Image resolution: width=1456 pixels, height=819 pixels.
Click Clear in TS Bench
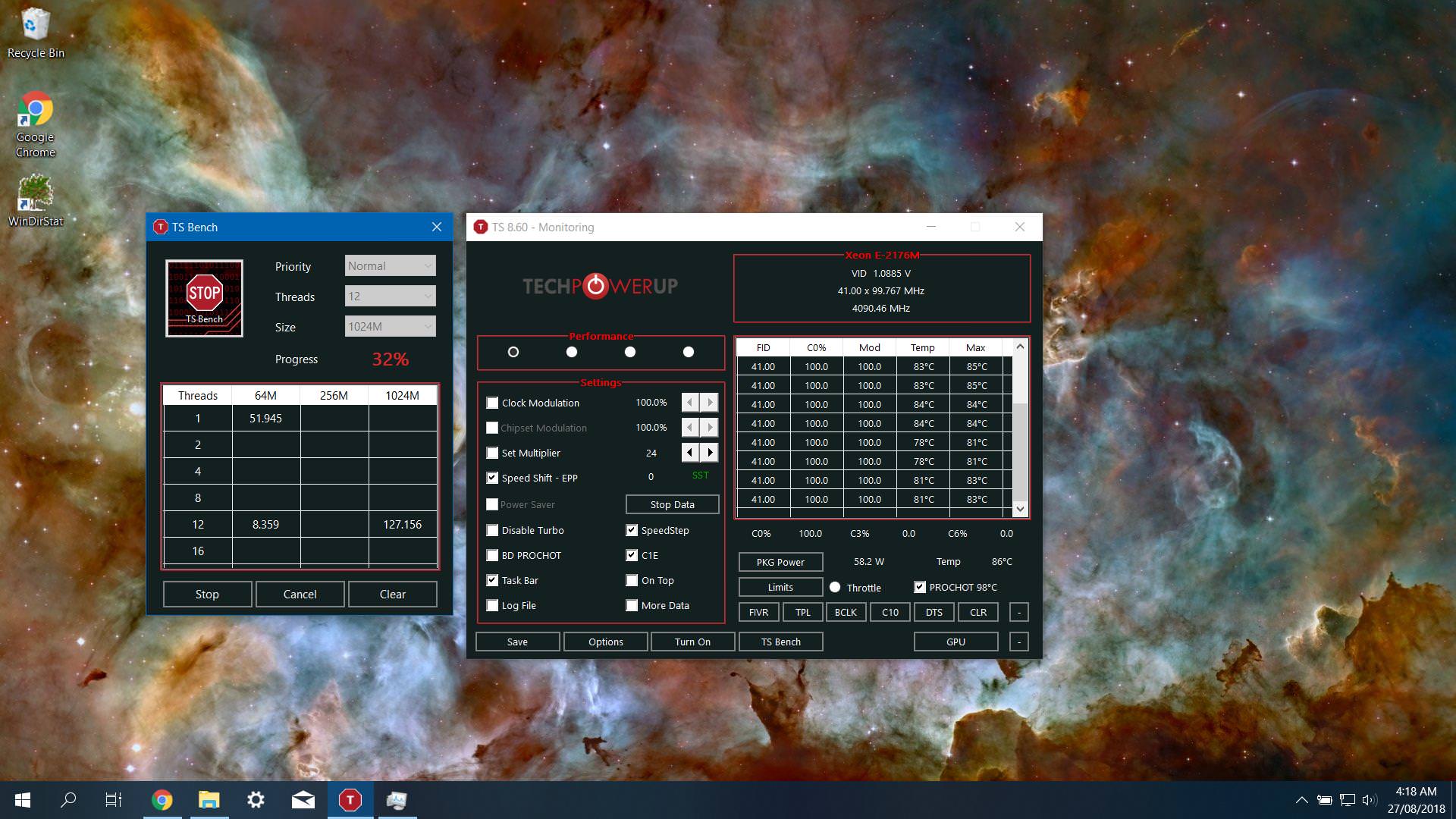392,594
